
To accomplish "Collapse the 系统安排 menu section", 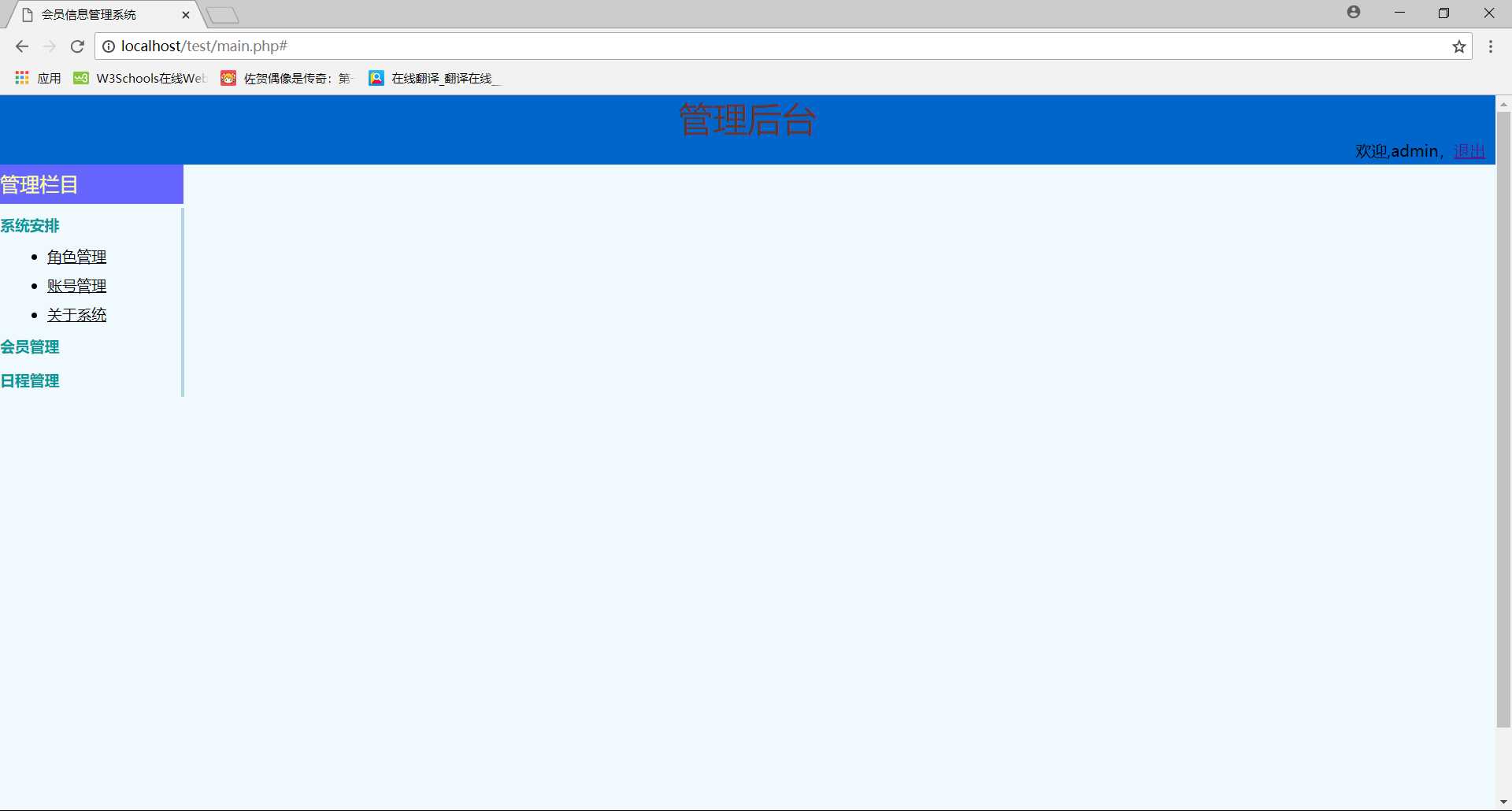I will click(x=30, y=226).
